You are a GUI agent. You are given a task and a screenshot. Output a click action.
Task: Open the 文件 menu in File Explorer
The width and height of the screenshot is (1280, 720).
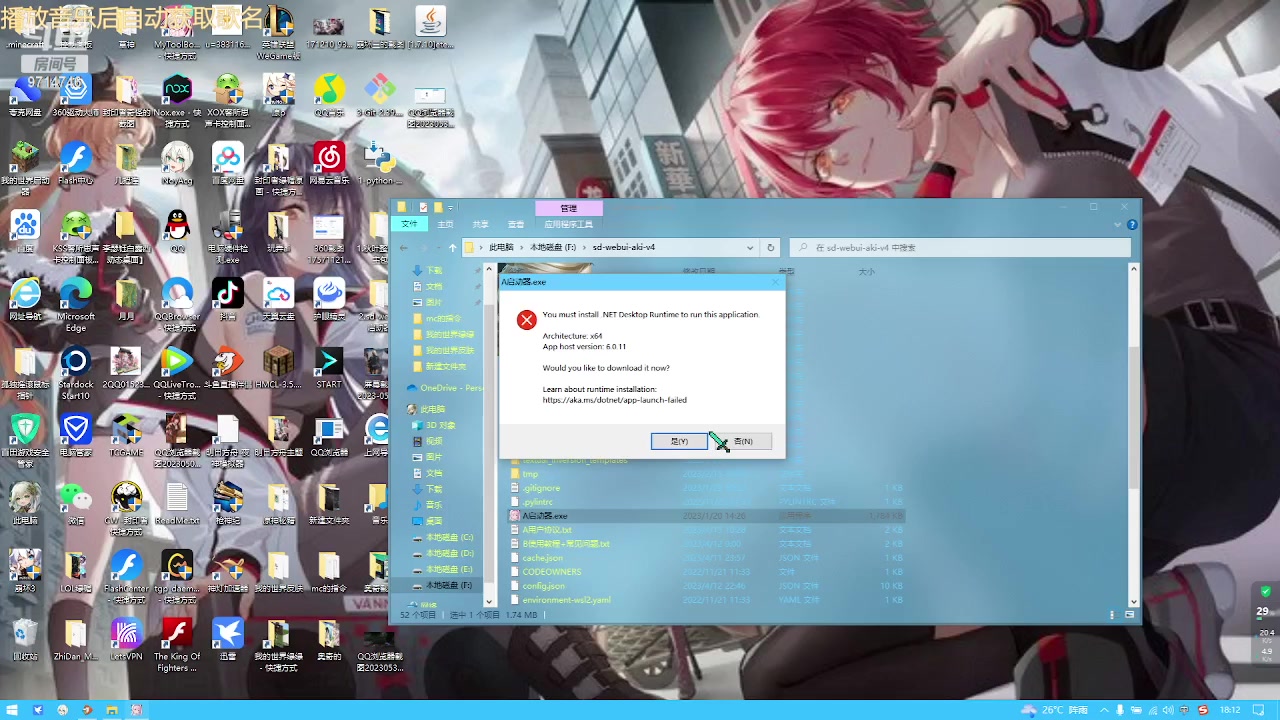[x=409, y=224]
